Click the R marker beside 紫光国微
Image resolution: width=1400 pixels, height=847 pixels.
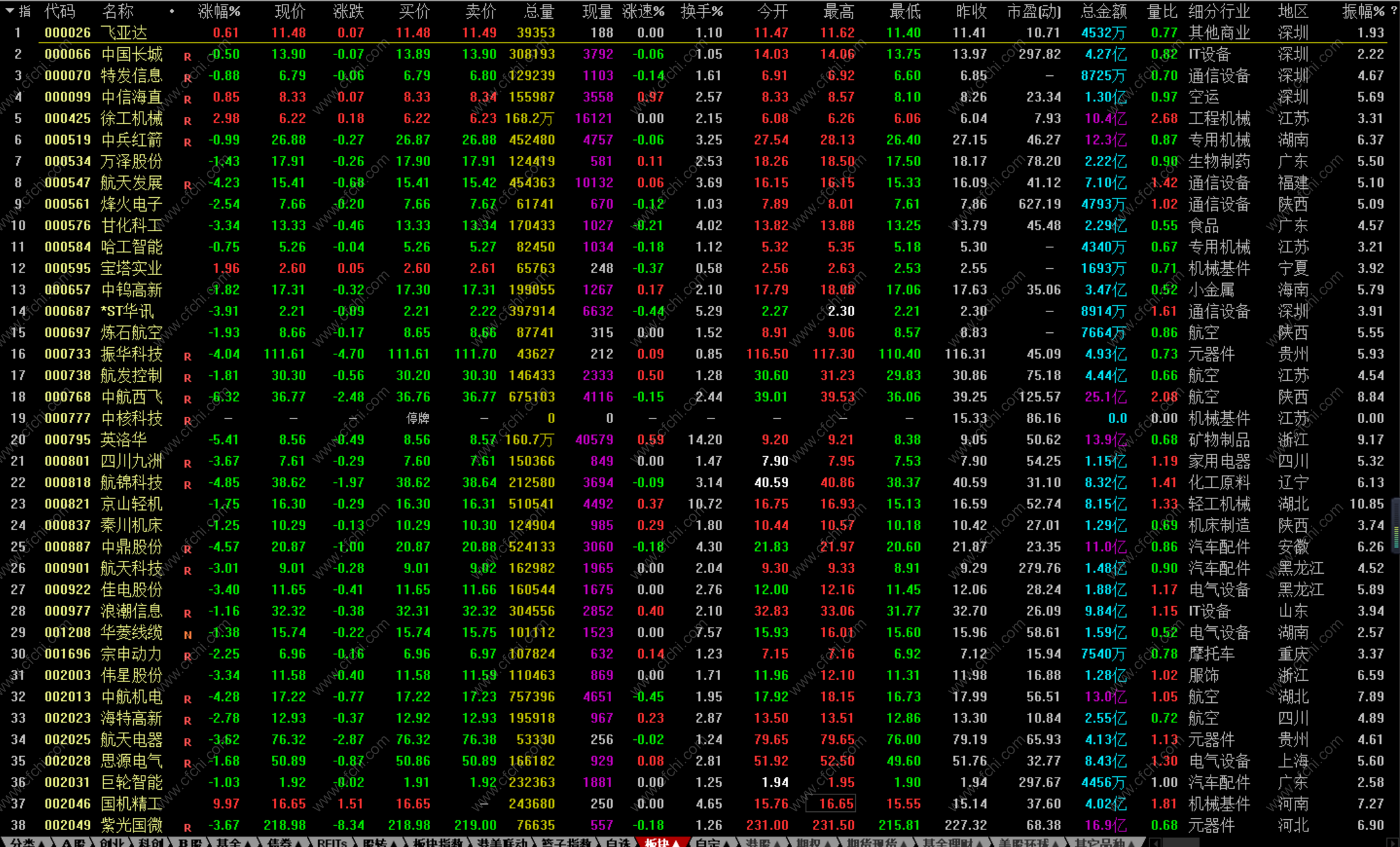[187, 828]
